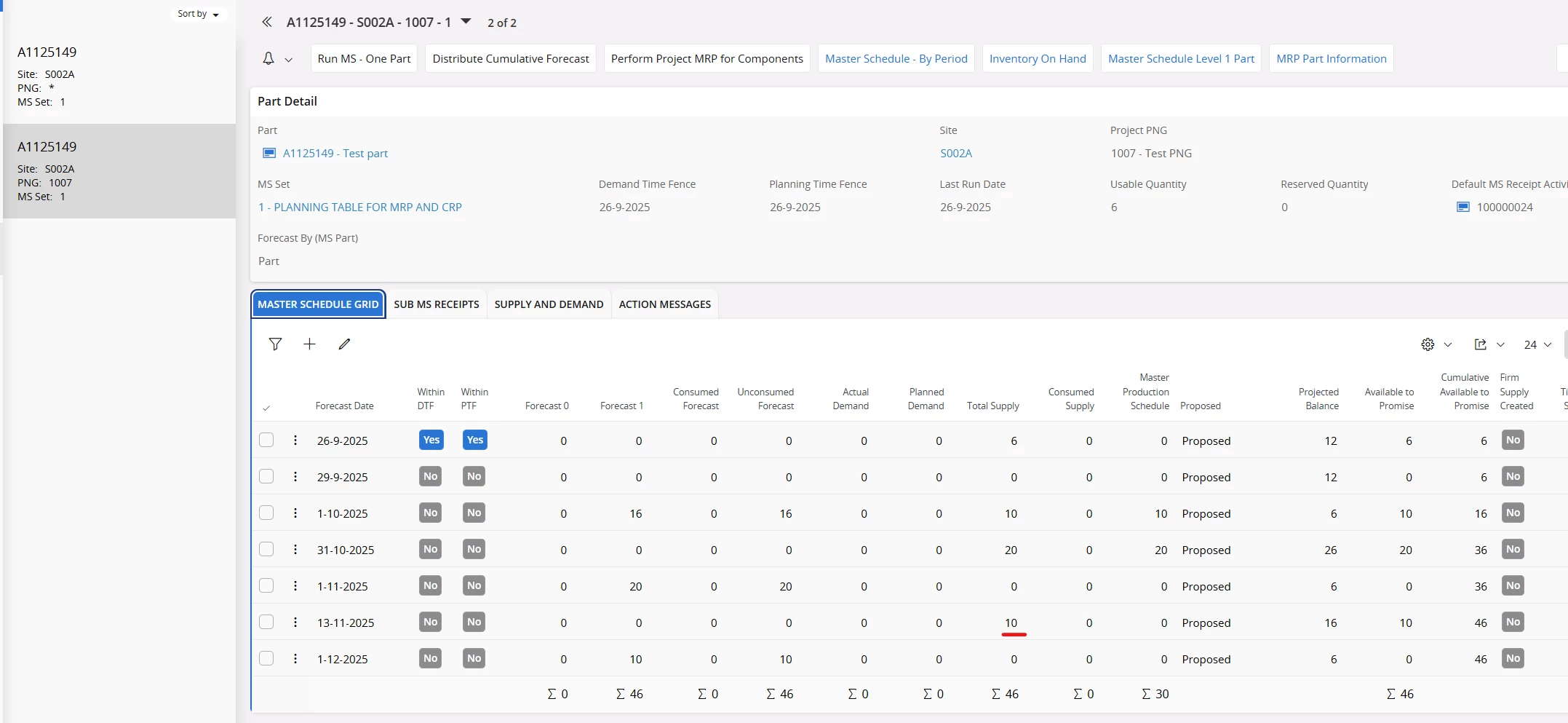The image size is (1568, 723).
Task: Add a new row with plus icon
Action: pos(309,344)
